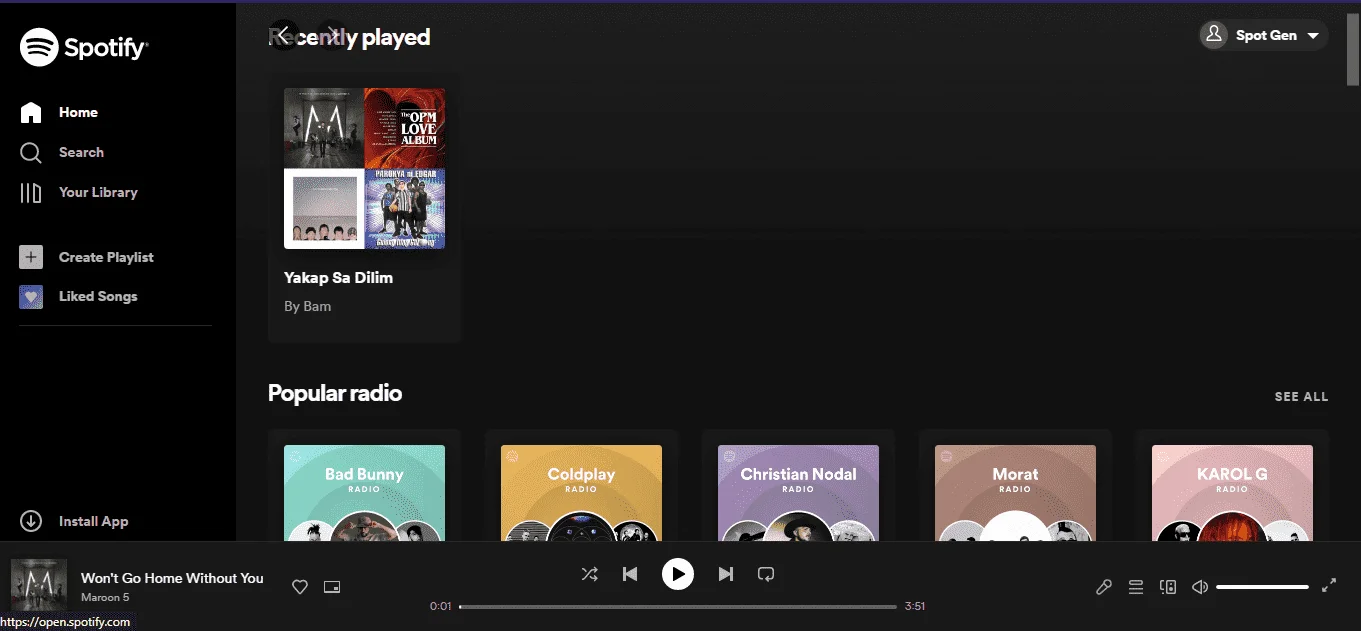The height and width of the screenshot is (631, 1361).
Task: Mute the volume speaker icon
Action: [1200, 587]
